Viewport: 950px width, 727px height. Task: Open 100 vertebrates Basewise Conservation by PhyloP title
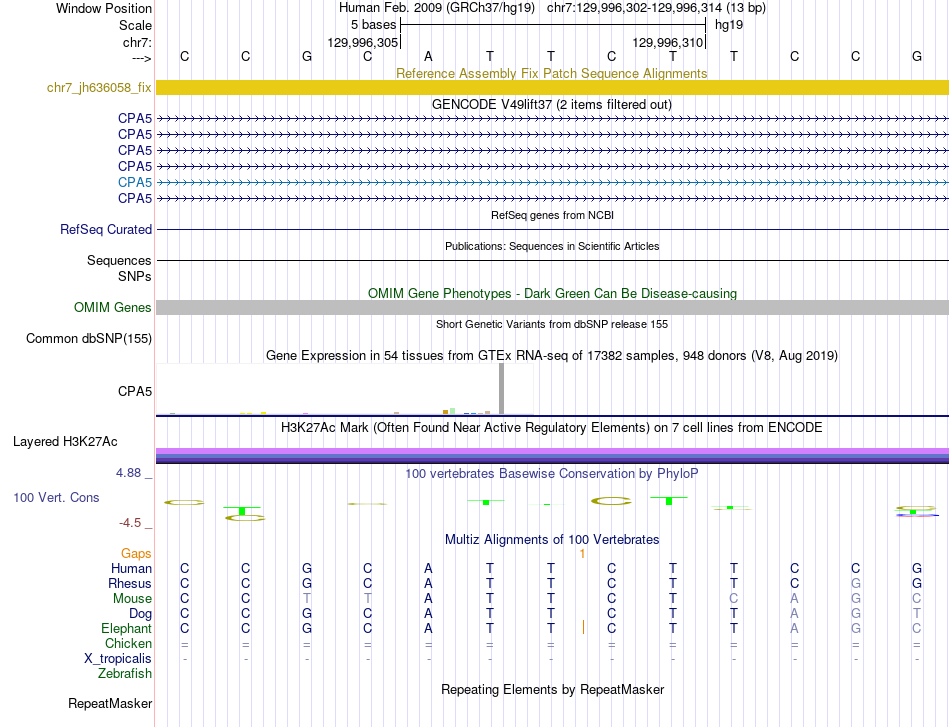tap(551, 474)
